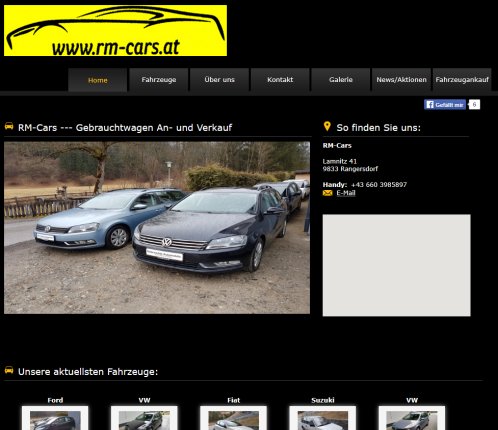Open the Über uns menu item
Image resolution: width=498 pixels, height=430 pixels.
click(x=219, y=80)
